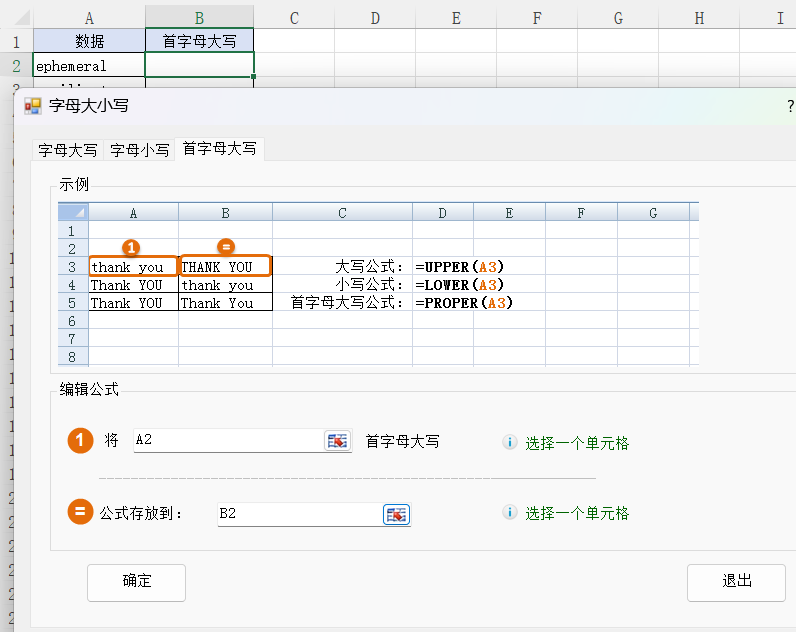Focus the 公式存放到 input containing B2
The image size is (796, 632).
pyautogui.click(x=298, y=514)
